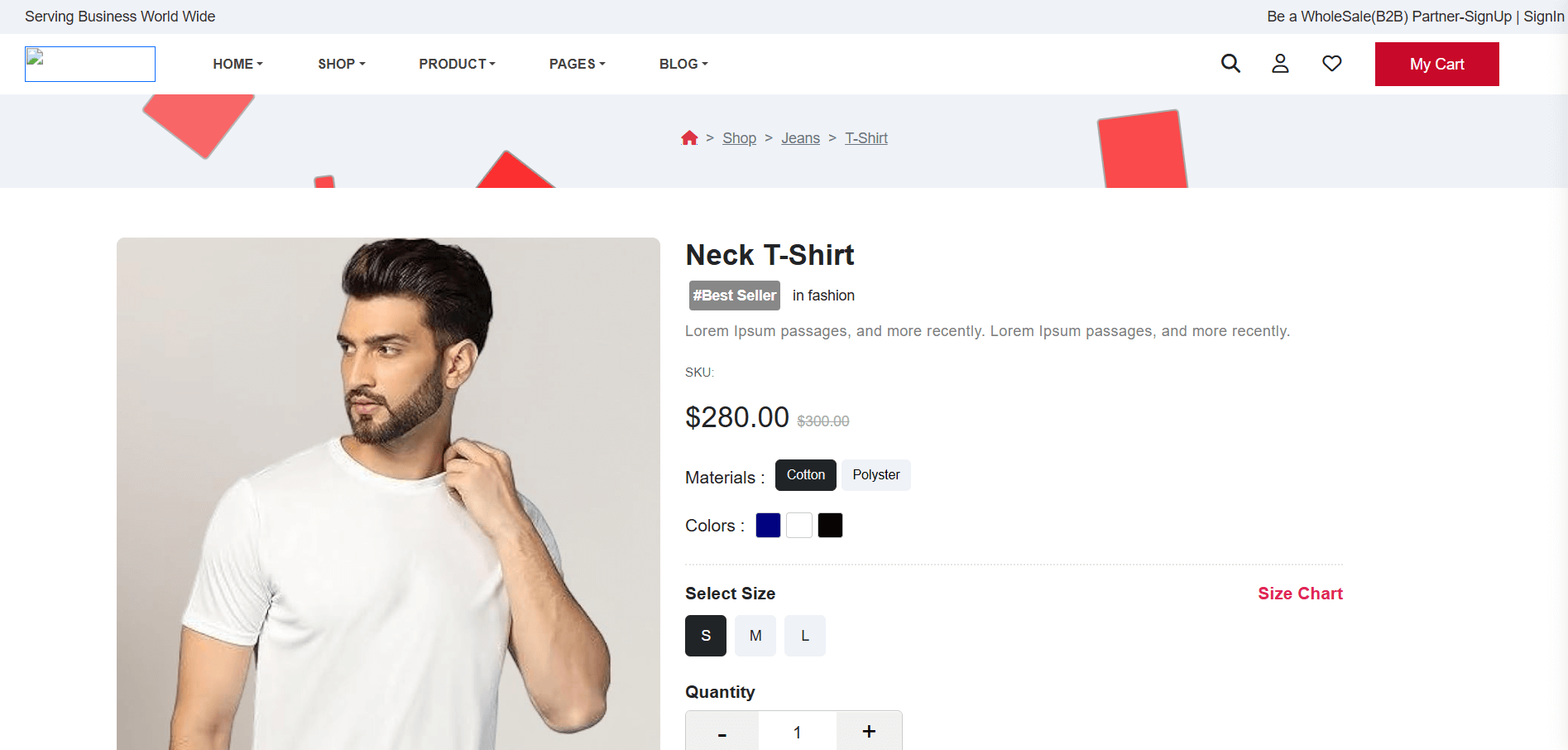Click the quantity input field

pos(797,733)
